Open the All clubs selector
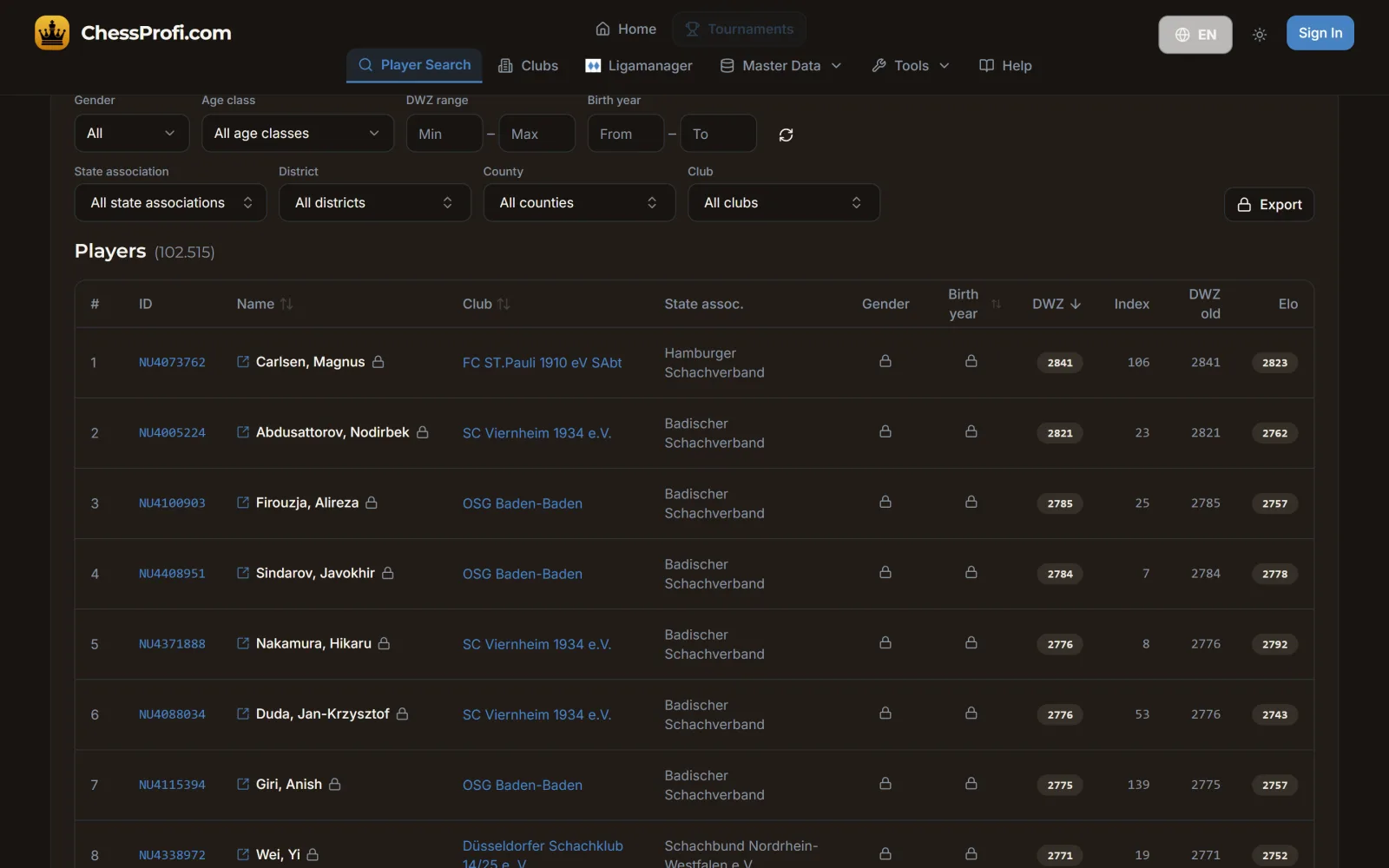This screenshot has height=868, width=1389. [x=784, y=202]
